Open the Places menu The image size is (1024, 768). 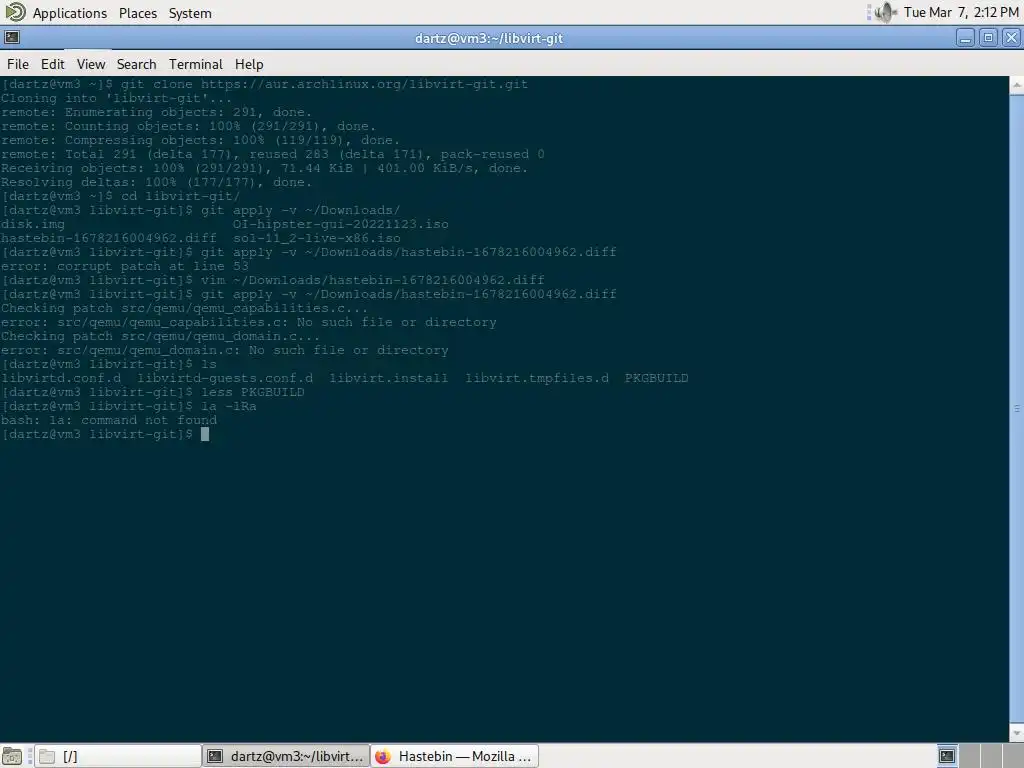pos(138,13)
